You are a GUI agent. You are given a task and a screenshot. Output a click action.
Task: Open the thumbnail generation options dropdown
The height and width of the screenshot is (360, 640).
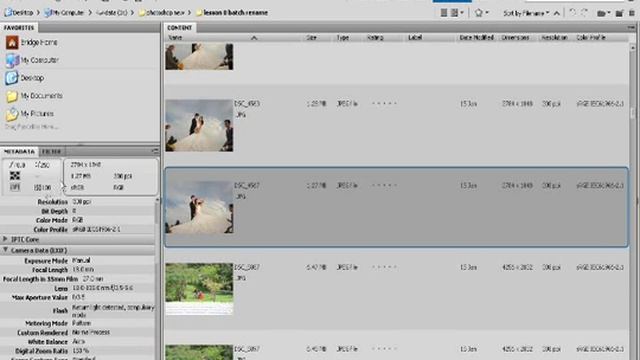pos(457,13)
